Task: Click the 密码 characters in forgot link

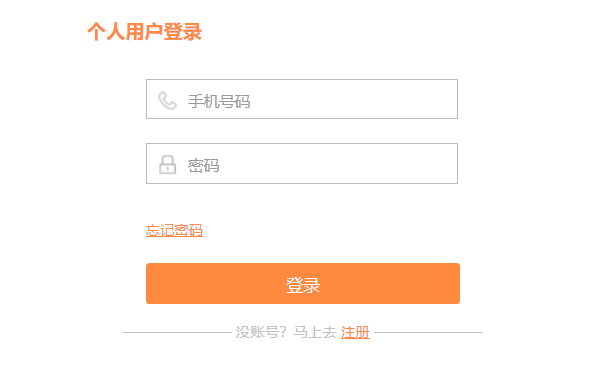Action: (x=189, y=230)
